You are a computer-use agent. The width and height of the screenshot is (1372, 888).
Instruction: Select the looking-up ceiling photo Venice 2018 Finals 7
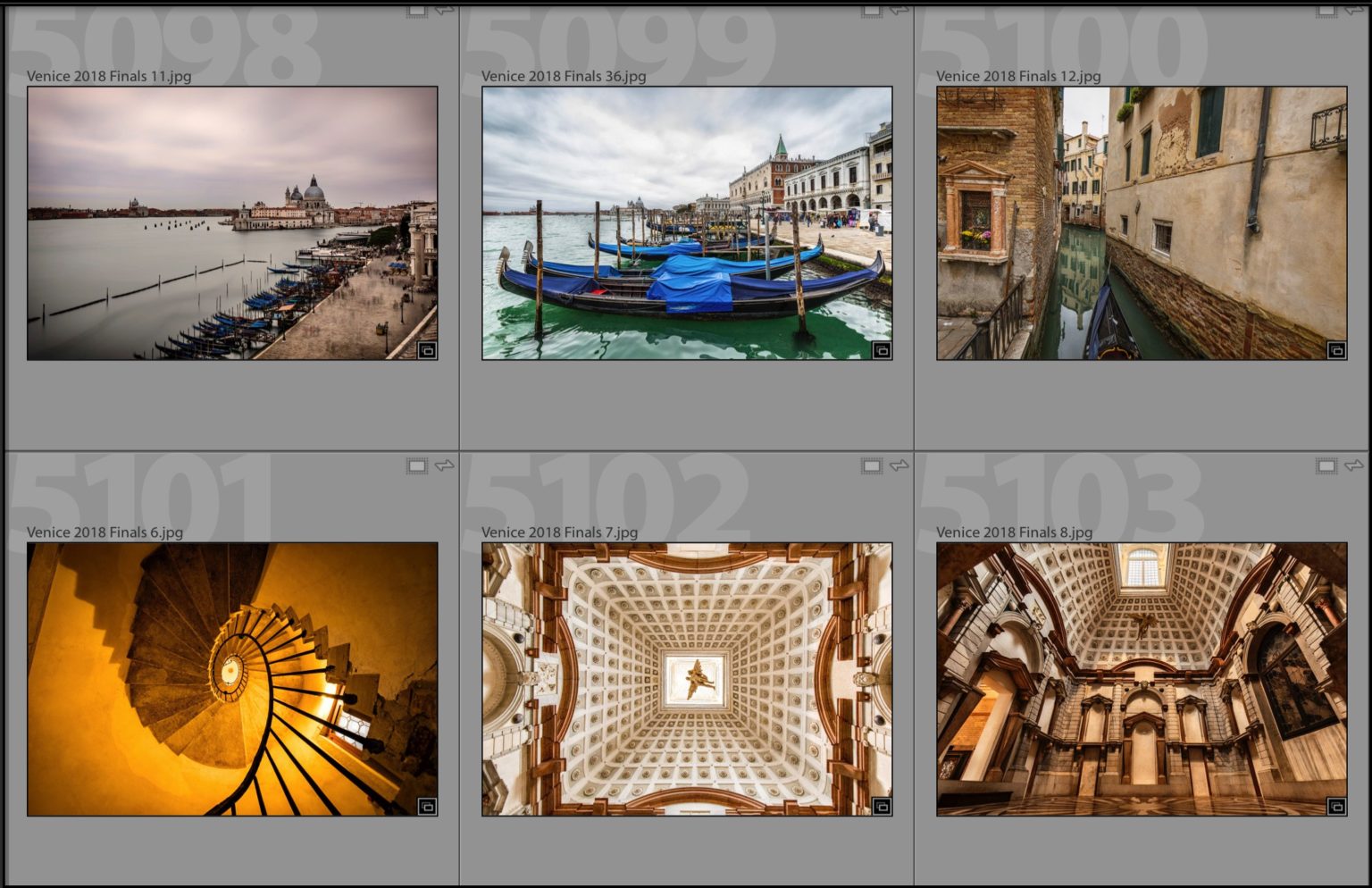tap(686, 681)
